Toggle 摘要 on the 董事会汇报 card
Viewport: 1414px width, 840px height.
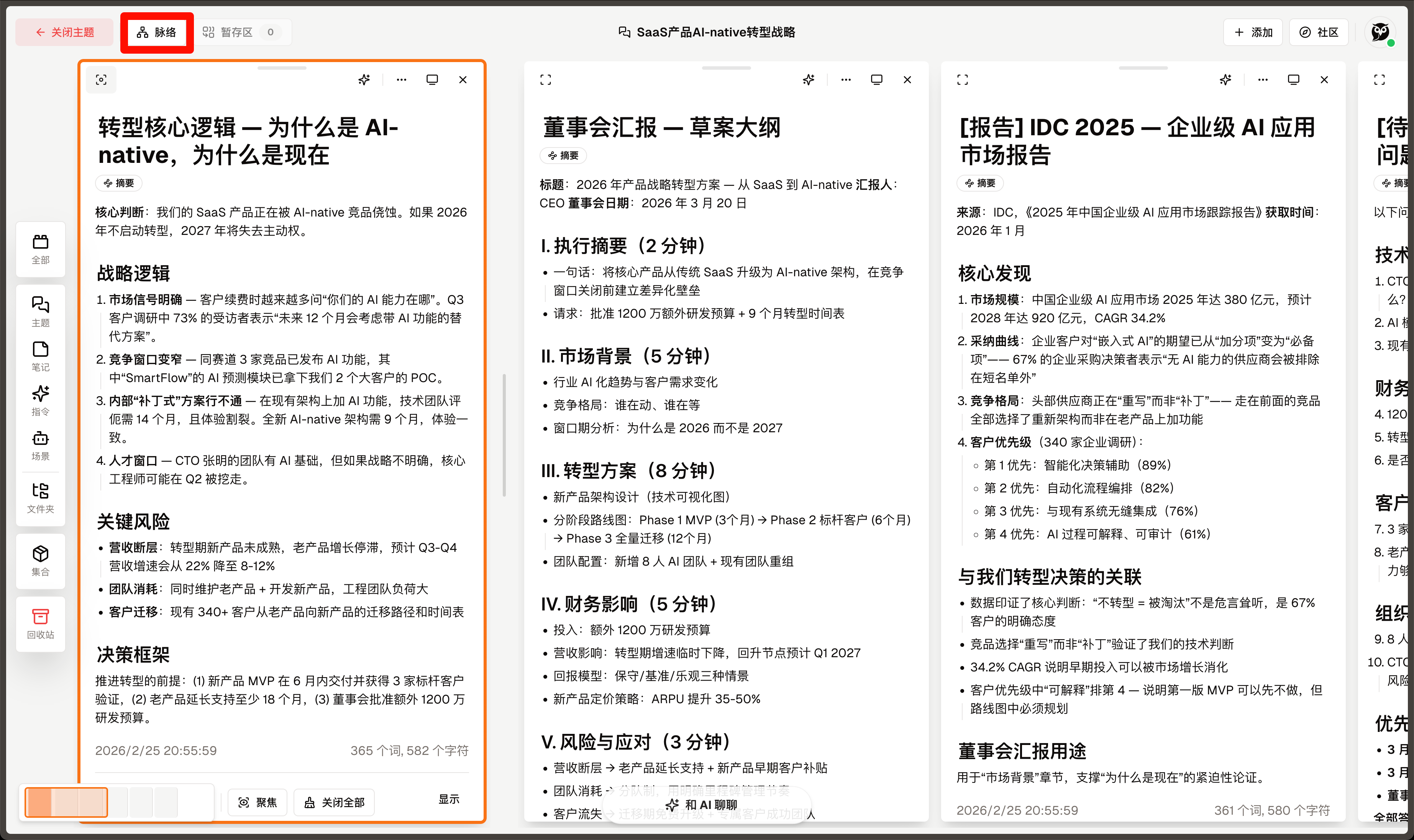tap(563, 156)
